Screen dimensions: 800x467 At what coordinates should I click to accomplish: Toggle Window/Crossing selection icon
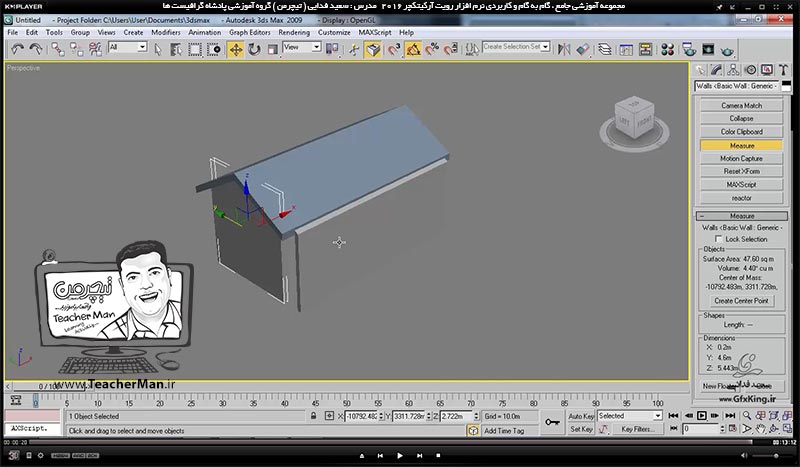[214, 49]
